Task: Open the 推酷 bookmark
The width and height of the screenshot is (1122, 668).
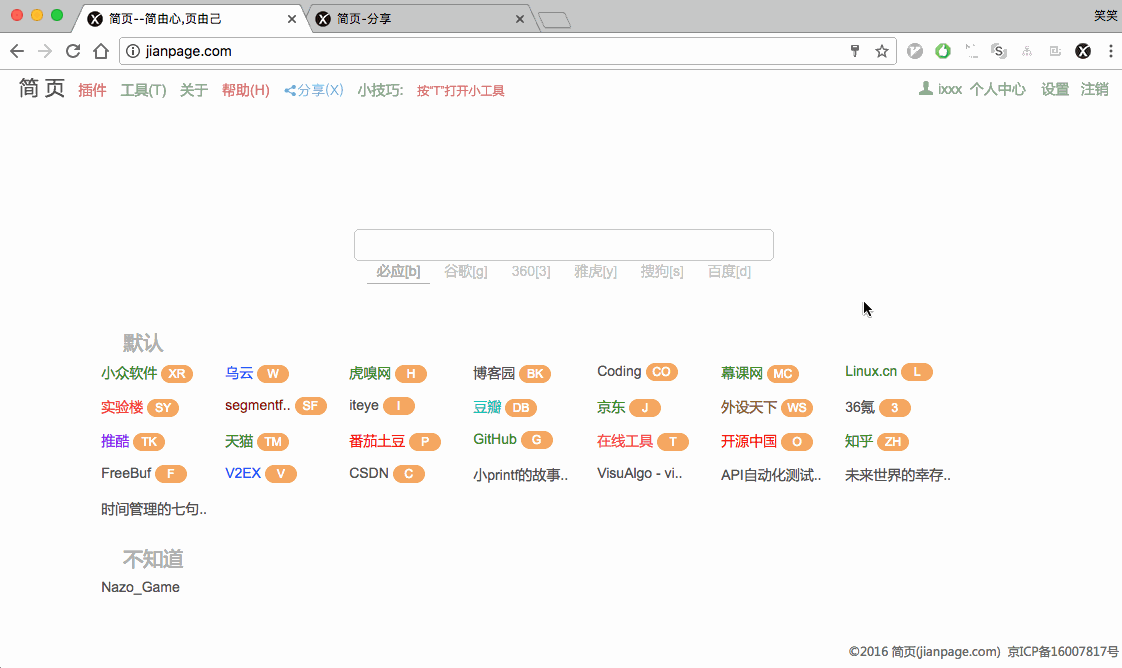Action: point(115,441)
